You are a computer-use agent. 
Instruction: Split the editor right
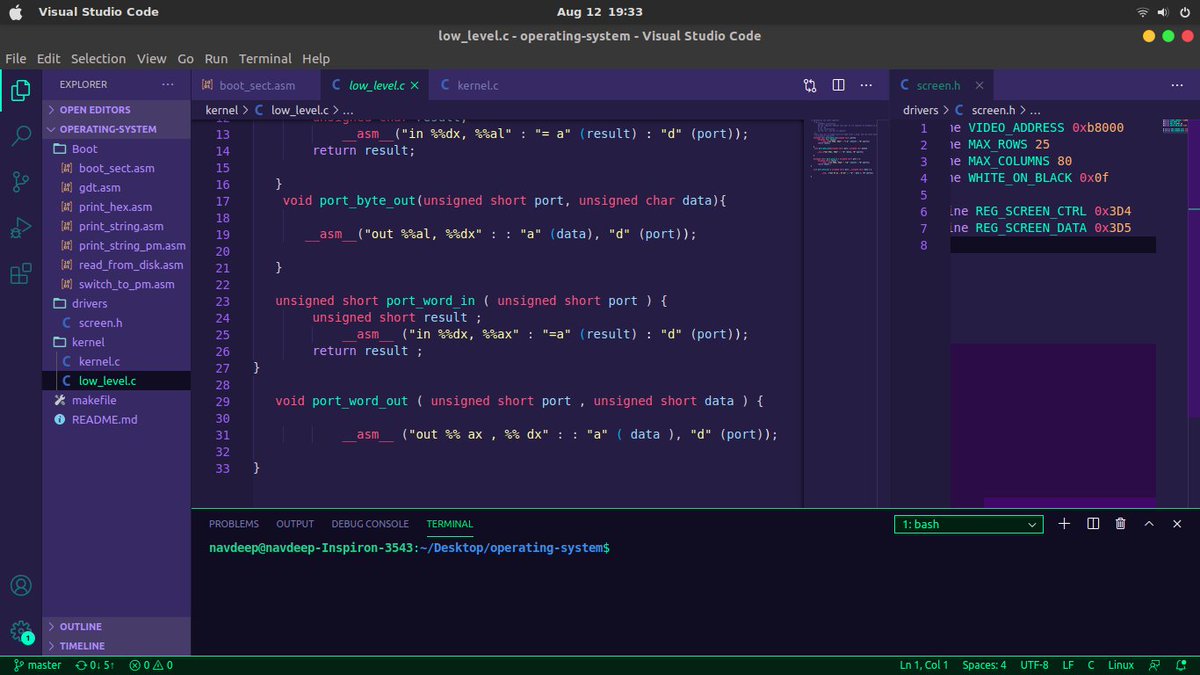click(x=839, y=86)
